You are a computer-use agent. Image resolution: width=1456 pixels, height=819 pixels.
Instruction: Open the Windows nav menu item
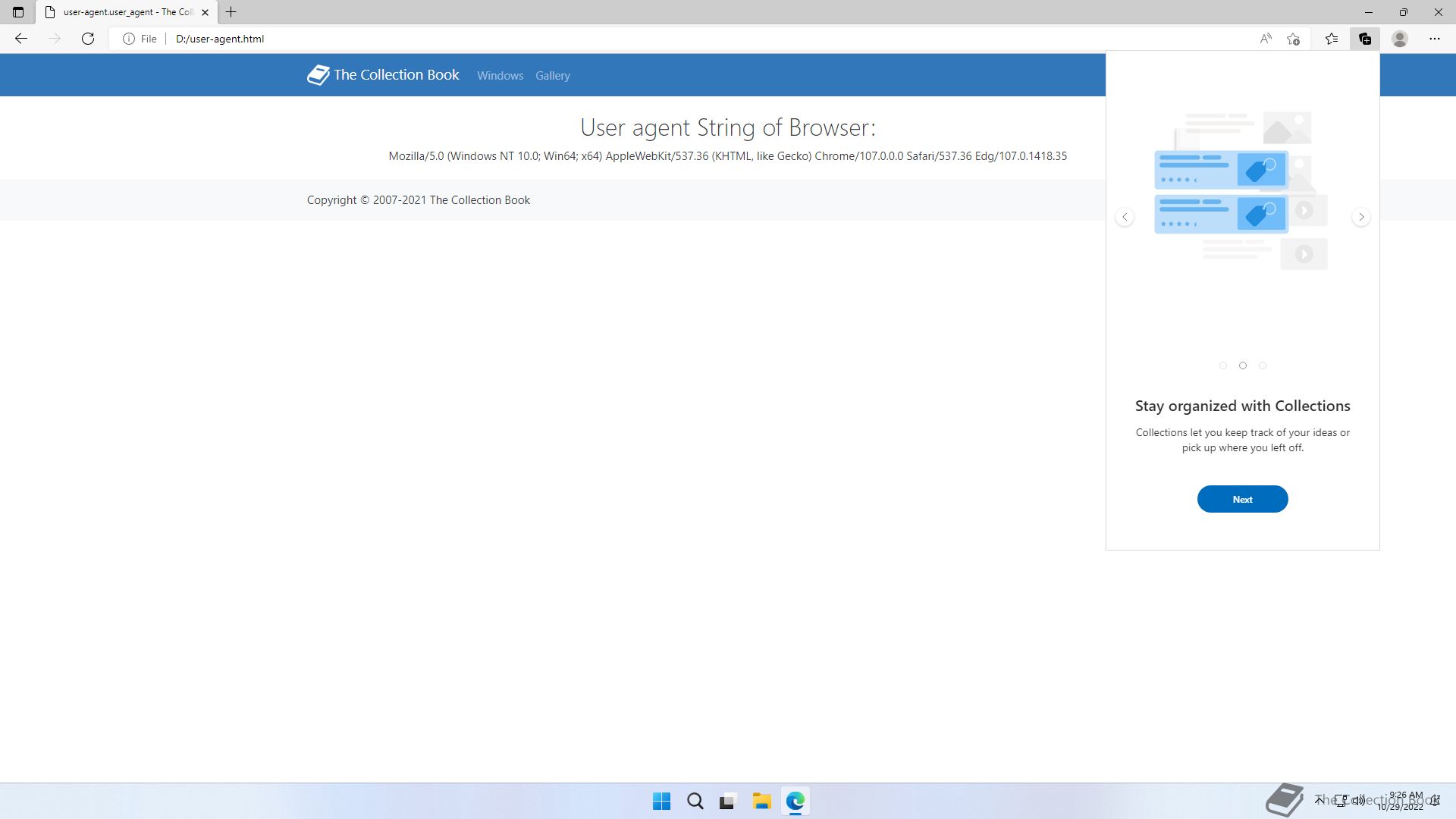click(500, 76)
